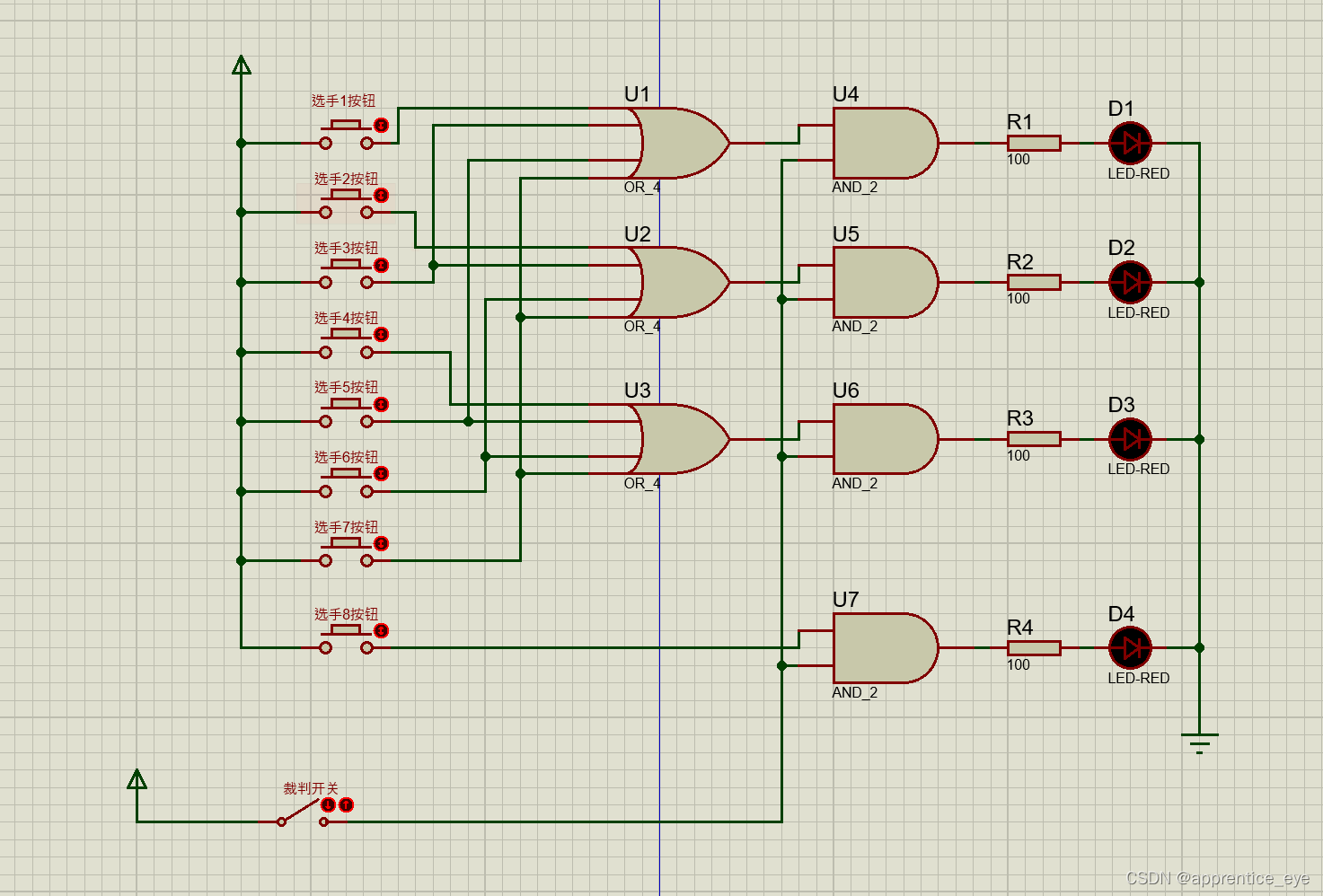Click the 裁判开关 label
This screenshot has height=896, width=1323.
pos(311,788)
